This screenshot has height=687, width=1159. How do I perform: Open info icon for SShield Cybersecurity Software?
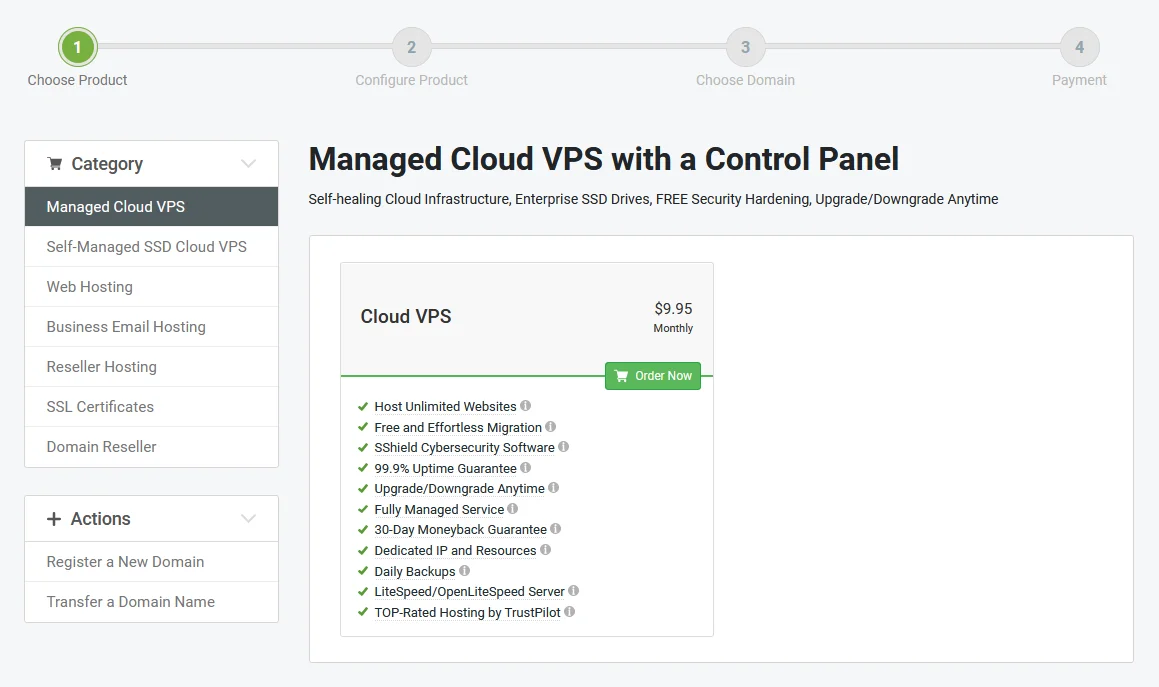tap(566, 447)
